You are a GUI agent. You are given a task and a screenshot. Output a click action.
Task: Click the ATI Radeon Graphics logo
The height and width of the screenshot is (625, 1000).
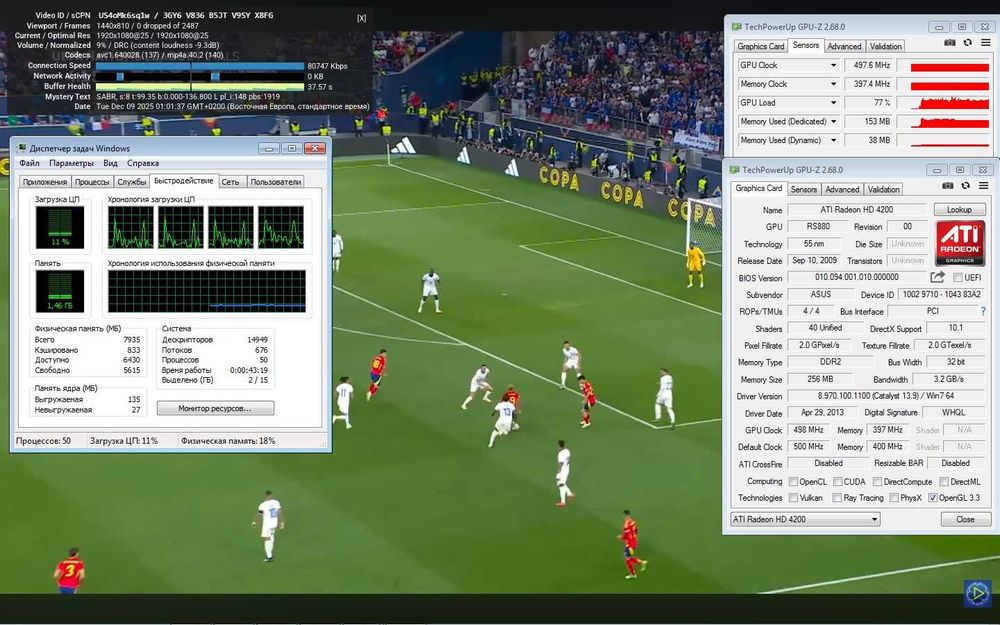(x=960, y=243)
